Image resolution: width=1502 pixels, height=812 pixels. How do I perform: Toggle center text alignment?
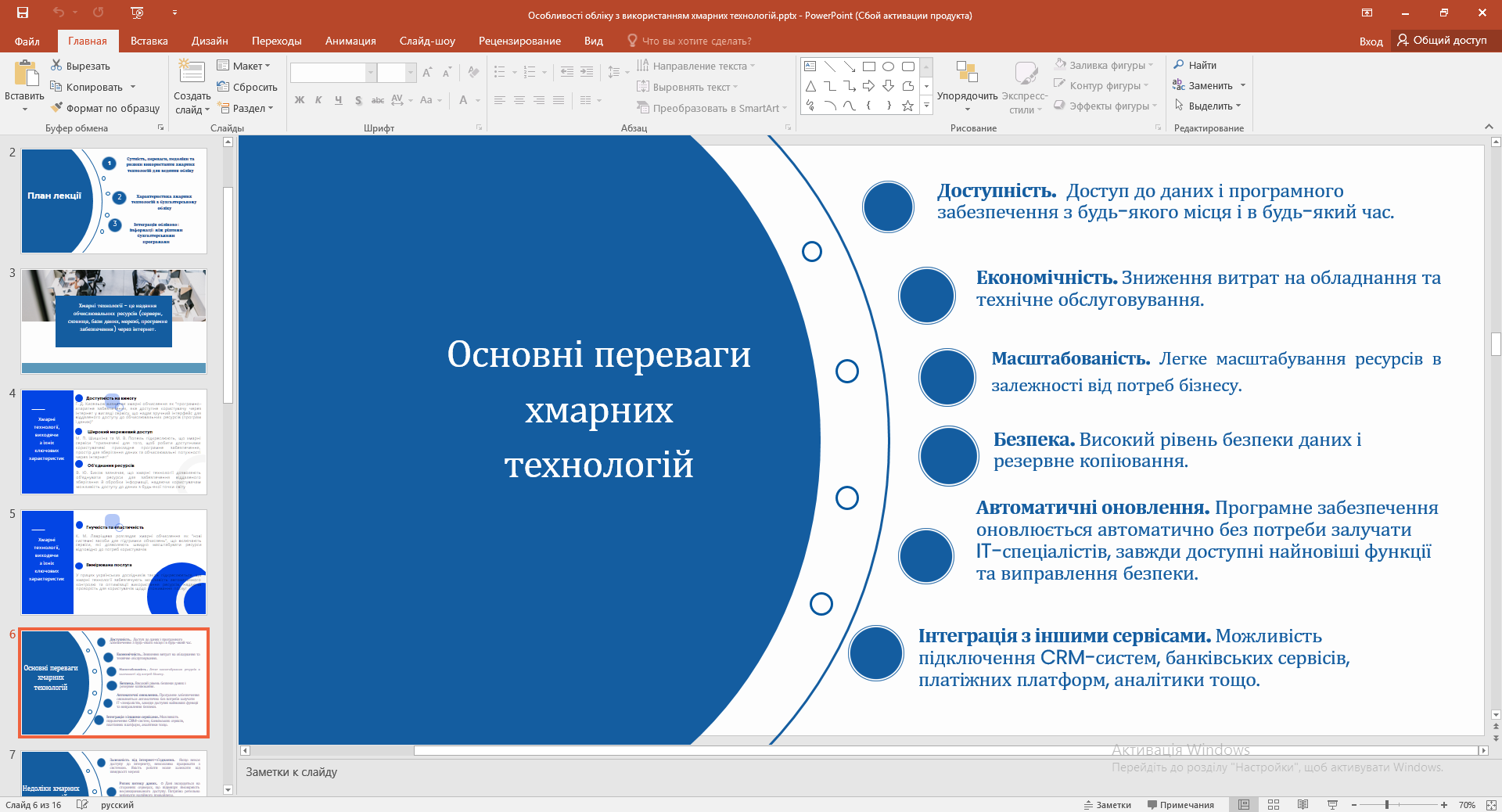coord(519,100)
